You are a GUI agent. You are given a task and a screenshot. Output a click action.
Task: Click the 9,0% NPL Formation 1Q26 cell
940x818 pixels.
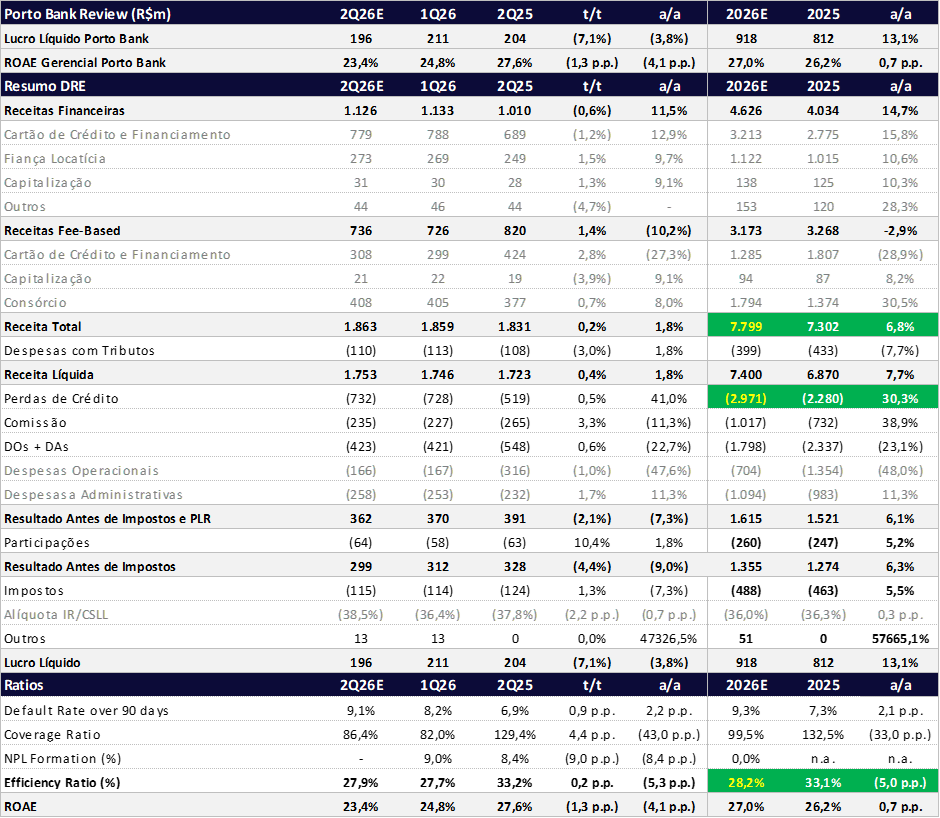[x=438, y=758]
